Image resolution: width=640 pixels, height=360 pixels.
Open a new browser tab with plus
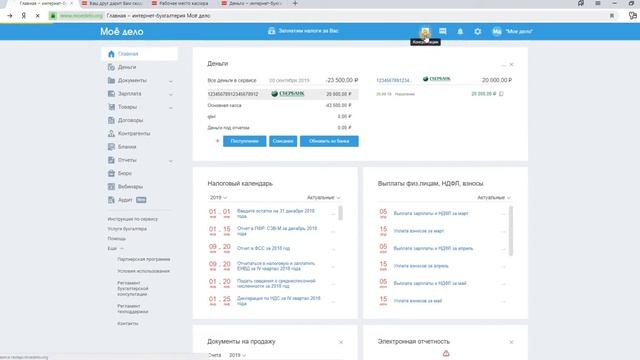click(295, 3)
